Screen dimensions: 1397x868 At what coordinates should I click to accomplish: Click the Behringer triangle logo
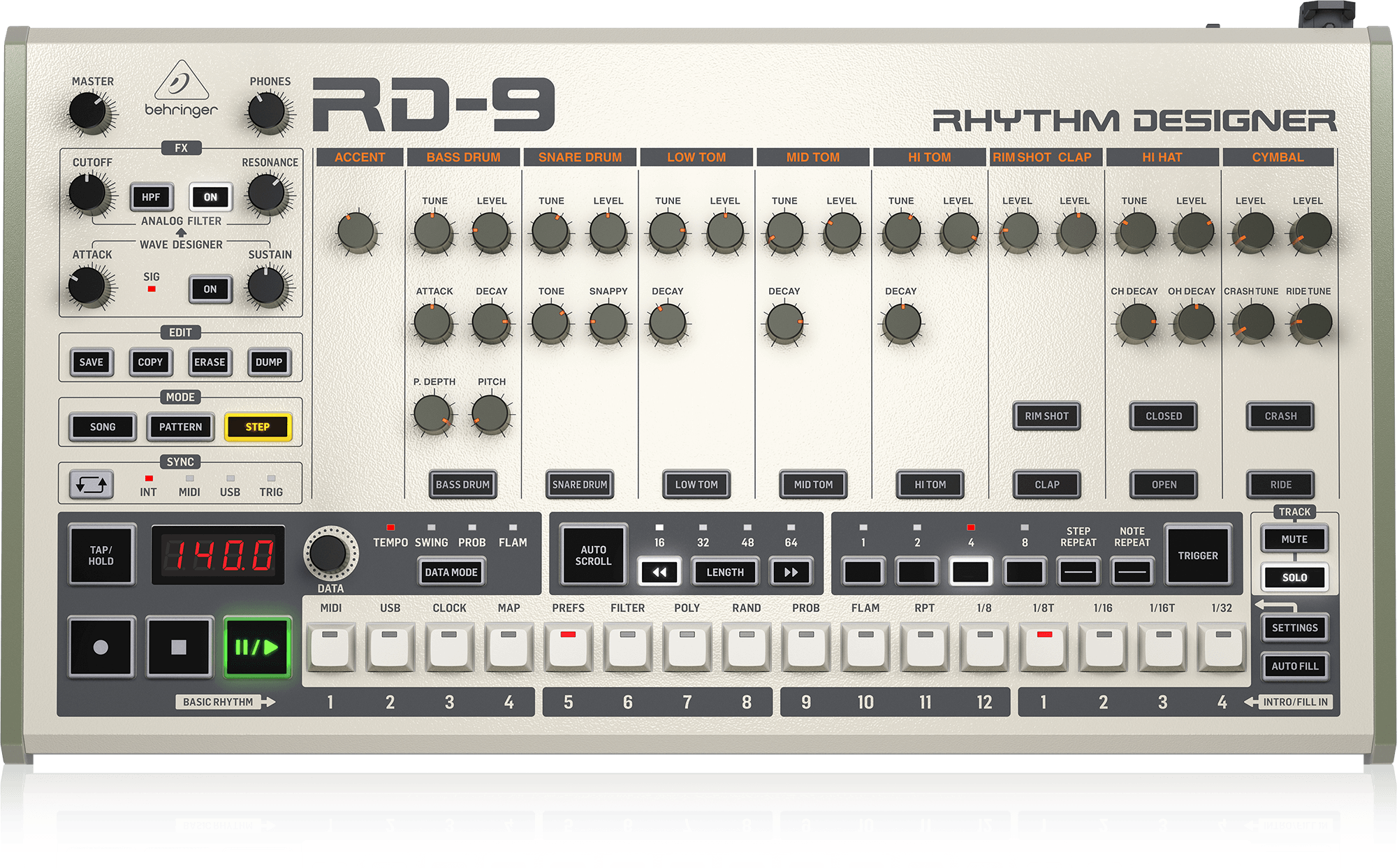[181, 82]
